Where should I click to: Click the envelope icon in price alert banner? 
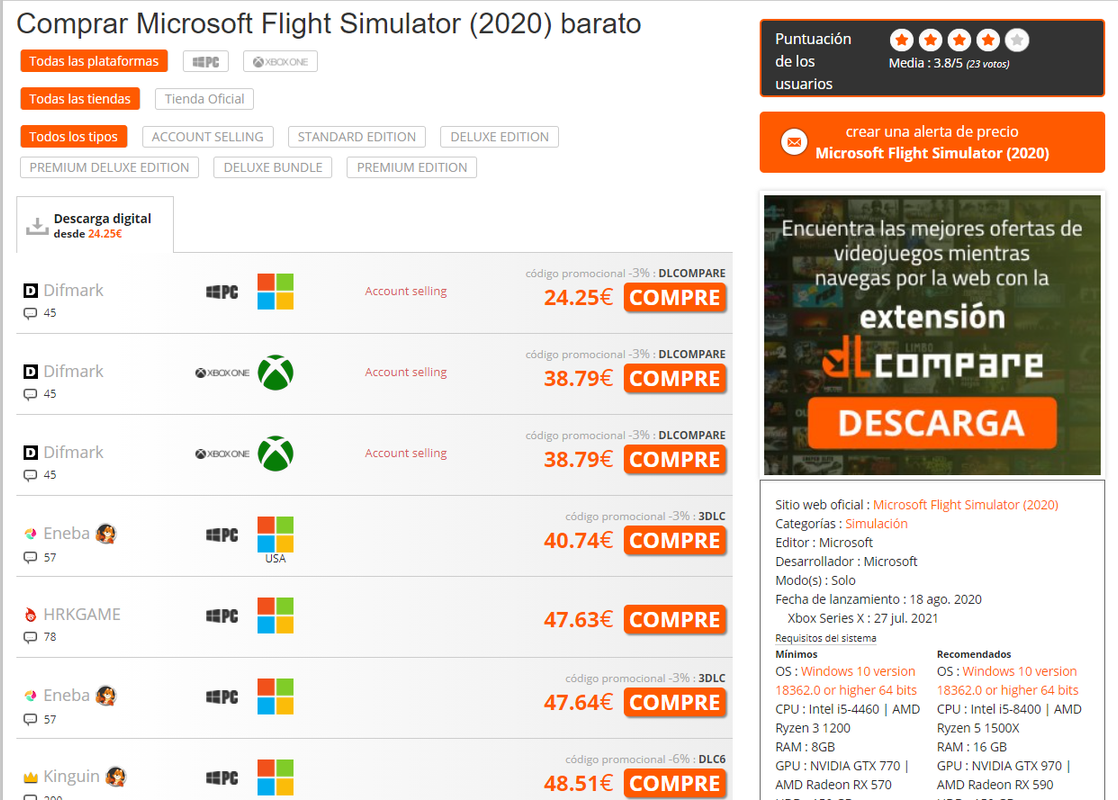click(794, 142)
